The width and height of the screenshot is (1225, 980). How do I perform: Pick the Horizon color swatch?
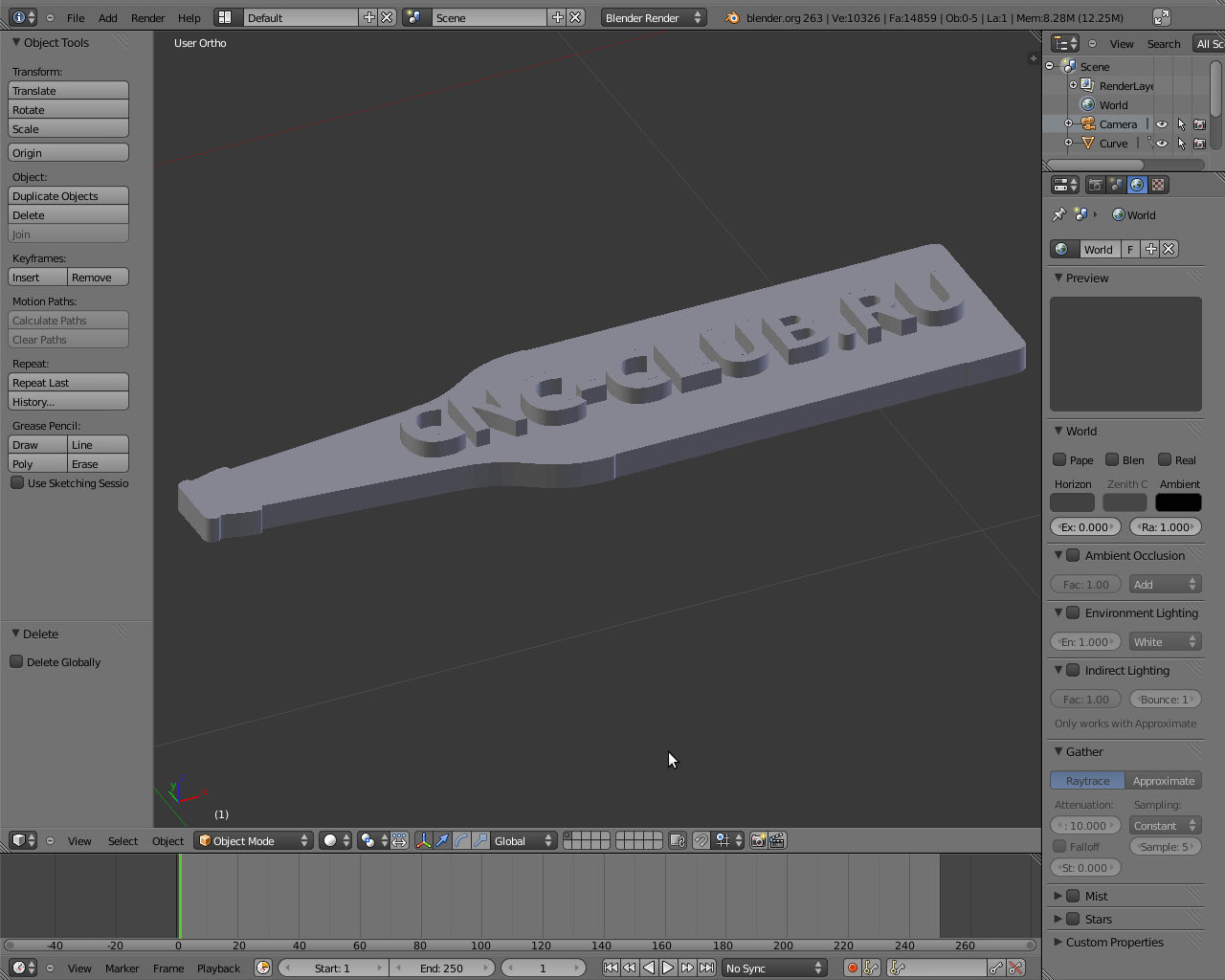(1072, 502)
